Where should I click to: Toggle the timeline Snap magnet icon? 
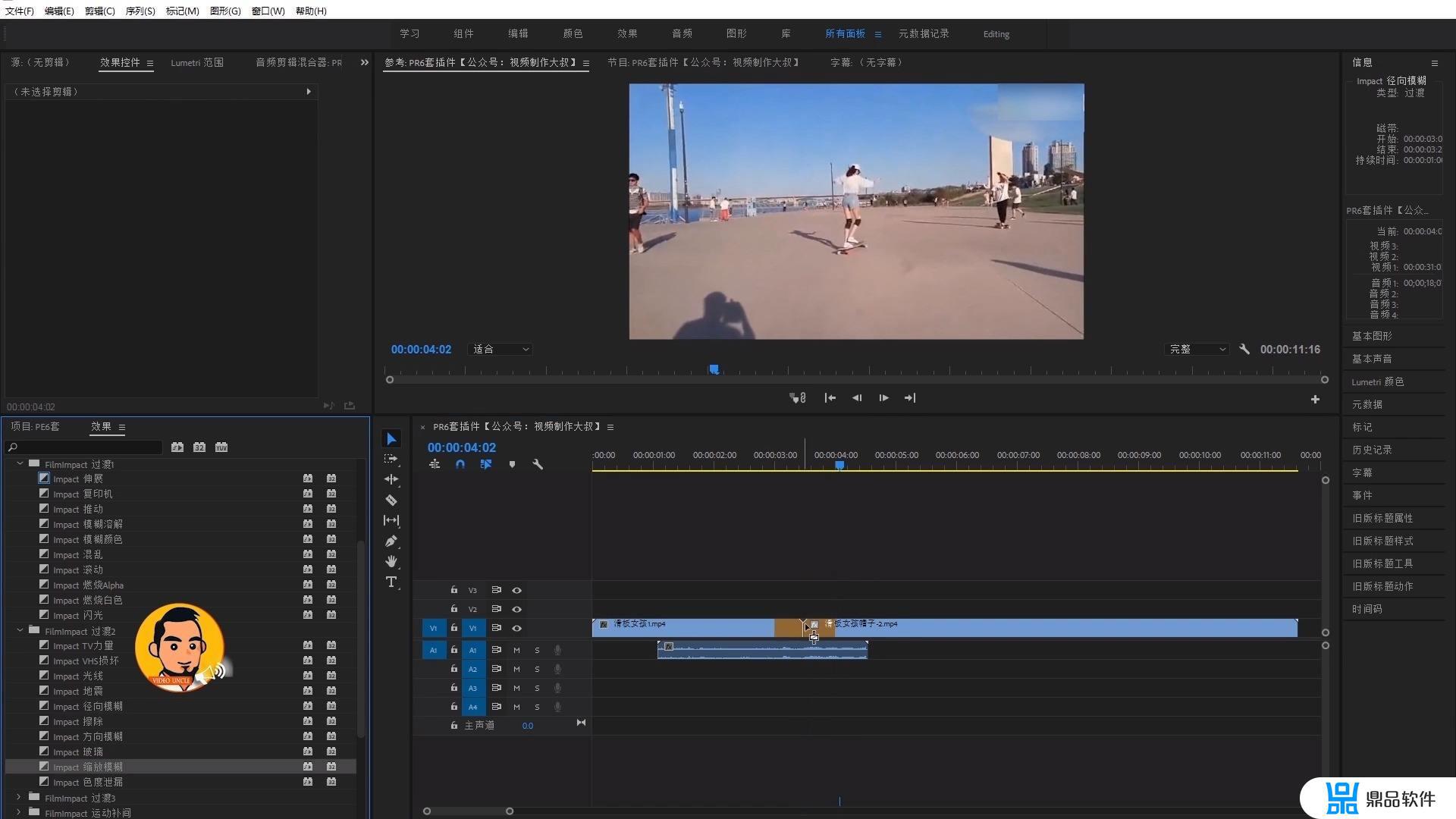click(460, 464)
